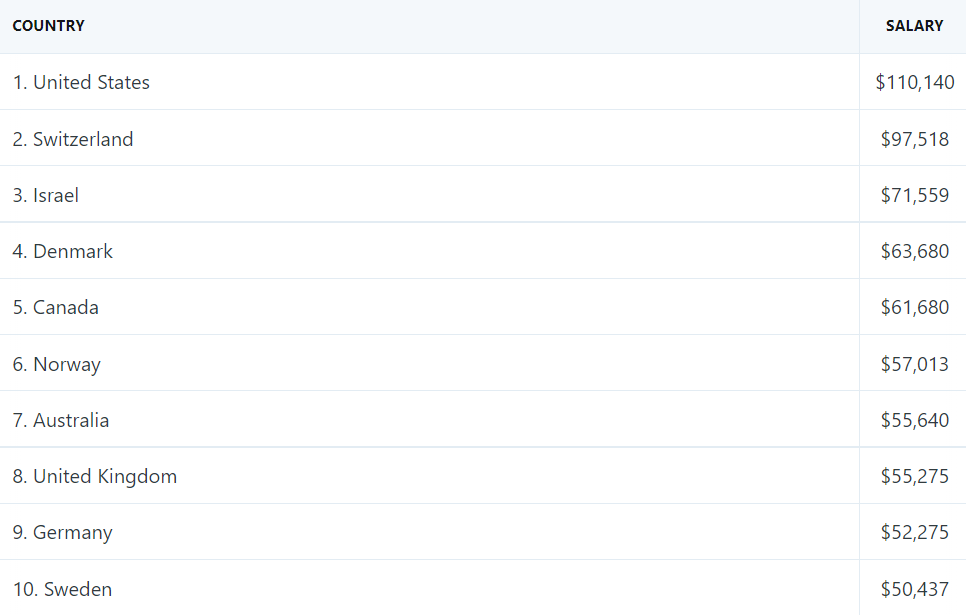Select the $57,013 salary figure
This screenshot has width=966, height=615.
915,364
